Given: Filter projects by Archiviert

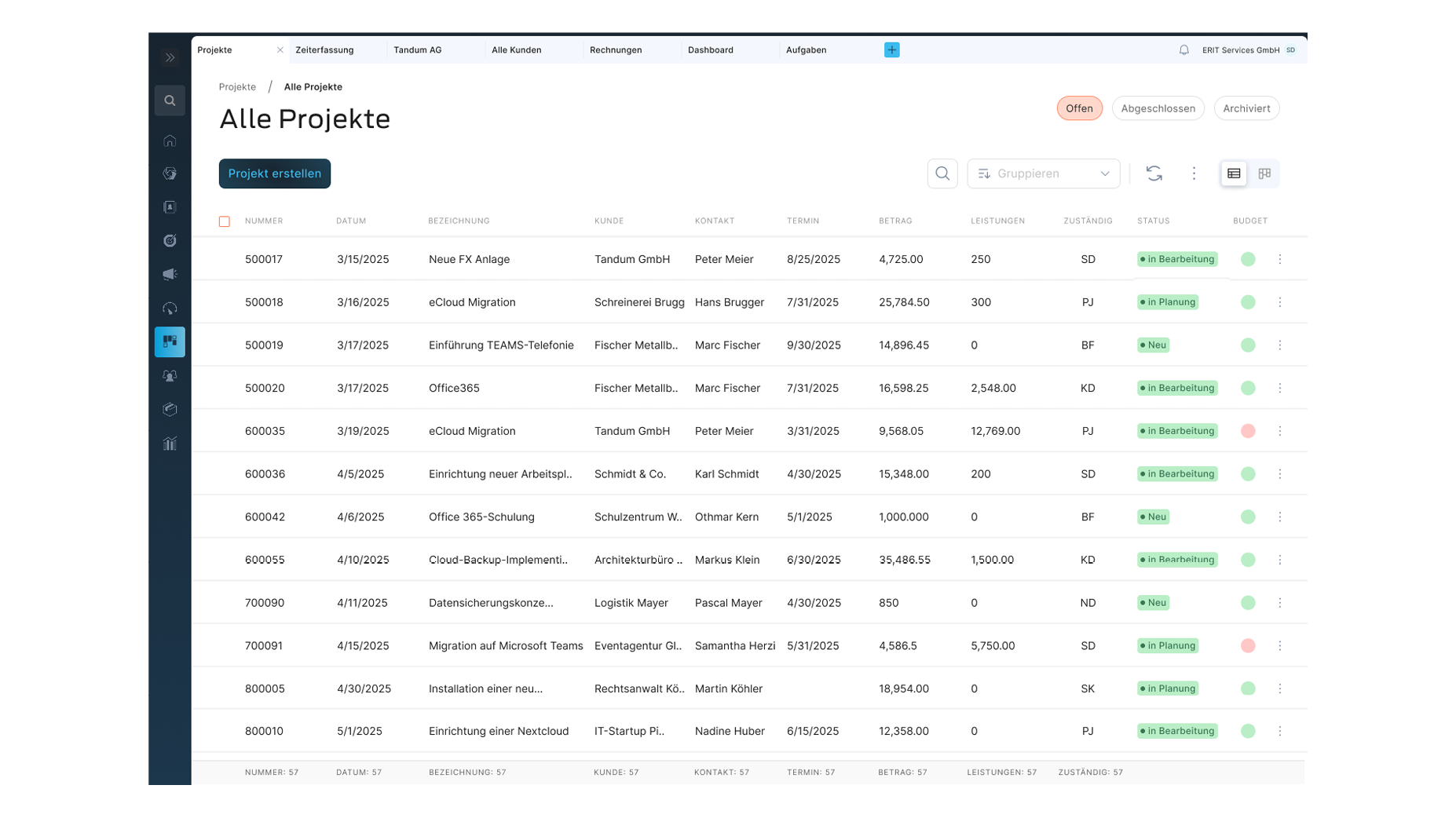Looking at the screenshot, I should (x=1247, y=108).
